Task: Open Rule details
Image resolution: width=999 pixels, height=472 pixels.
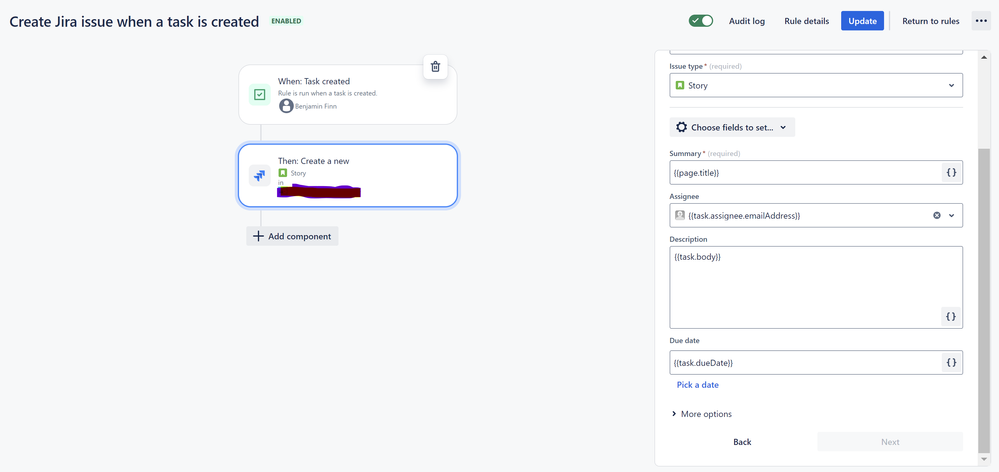Action: 807,21
